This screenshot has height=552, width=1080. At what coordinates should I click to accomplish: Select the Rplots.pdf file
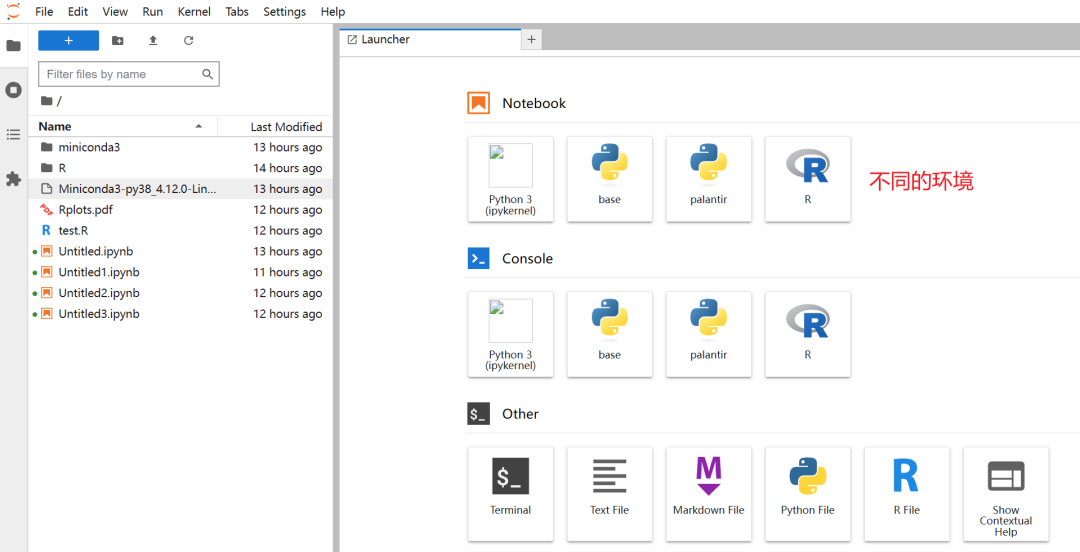tap(180, 209)
